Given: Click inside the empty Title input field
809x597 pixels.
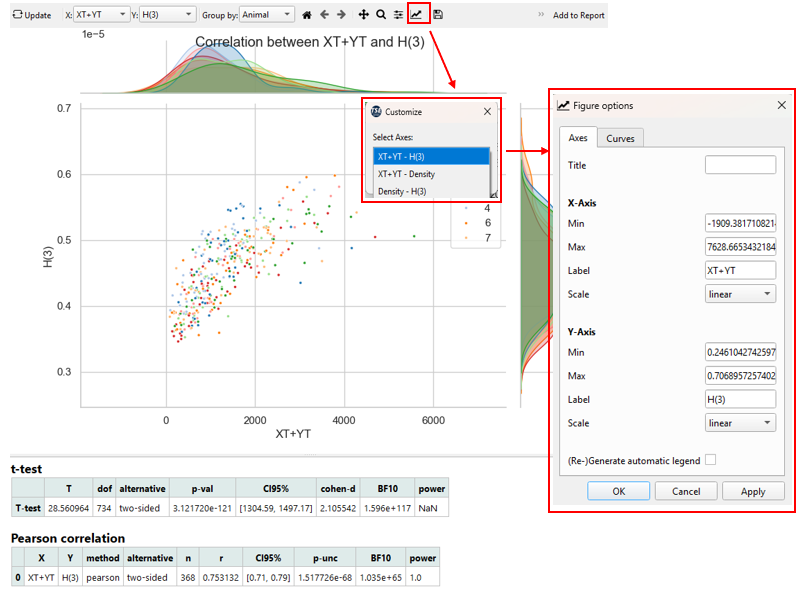Looking at the screenshot, I should 740,164.
